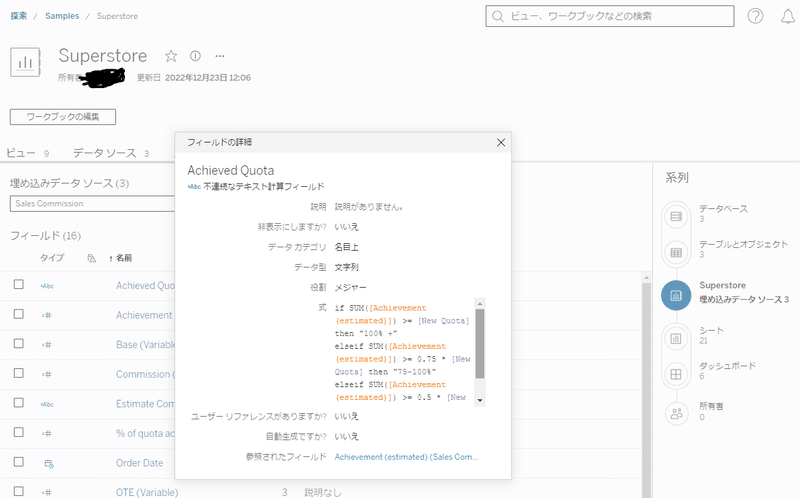800x498 pixels.
Task: Check the Order Date row checkbox
Action: 19,462
